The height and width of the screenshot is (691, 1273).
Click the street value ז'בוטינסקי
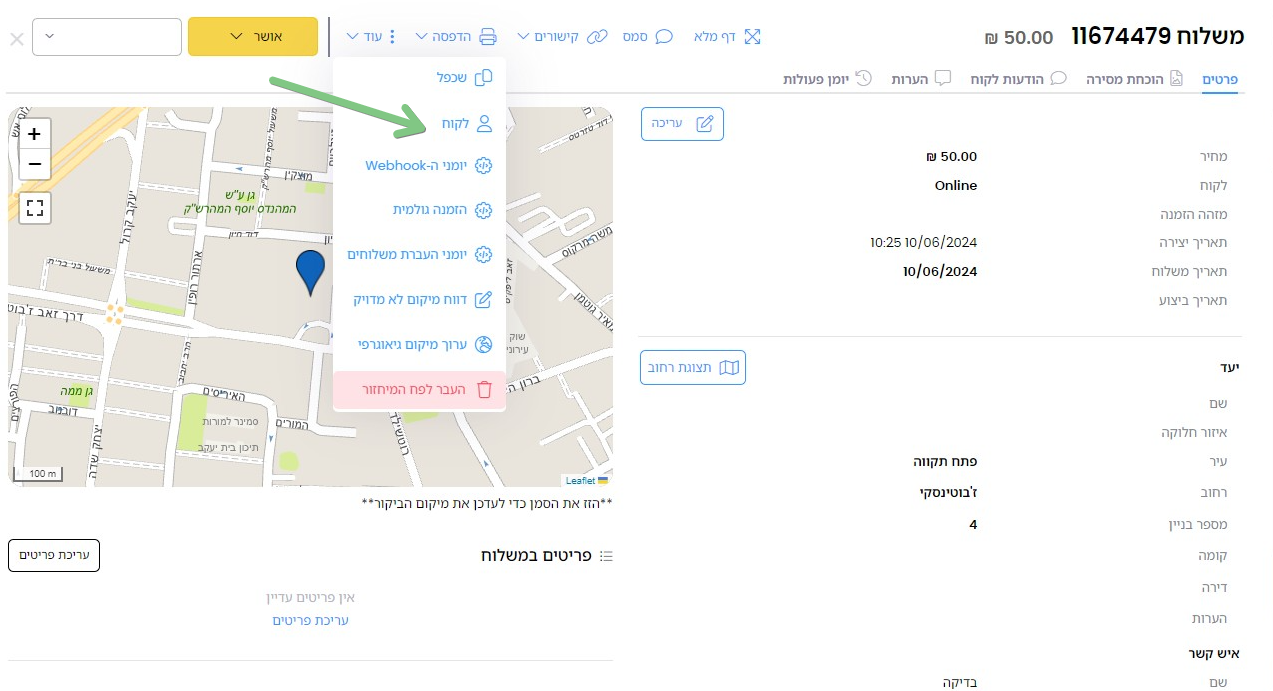[949, 493]
